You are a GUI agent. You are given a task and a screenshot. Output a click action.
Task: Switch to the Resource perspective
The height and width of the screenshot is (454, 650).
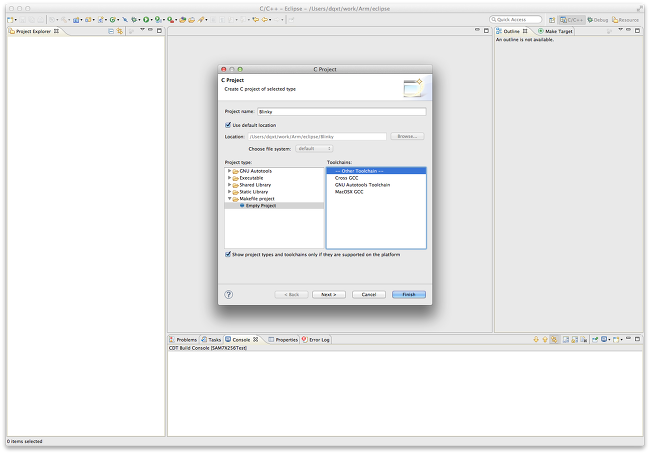[626, 20]
